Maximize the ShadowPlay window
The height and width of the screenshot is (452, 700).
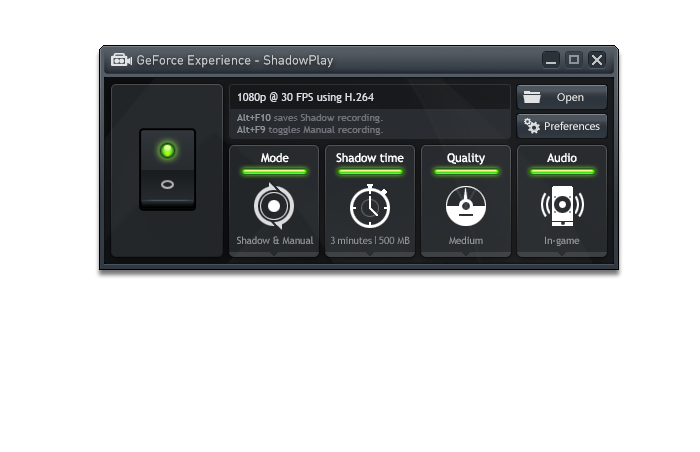(x=574, y=60)
